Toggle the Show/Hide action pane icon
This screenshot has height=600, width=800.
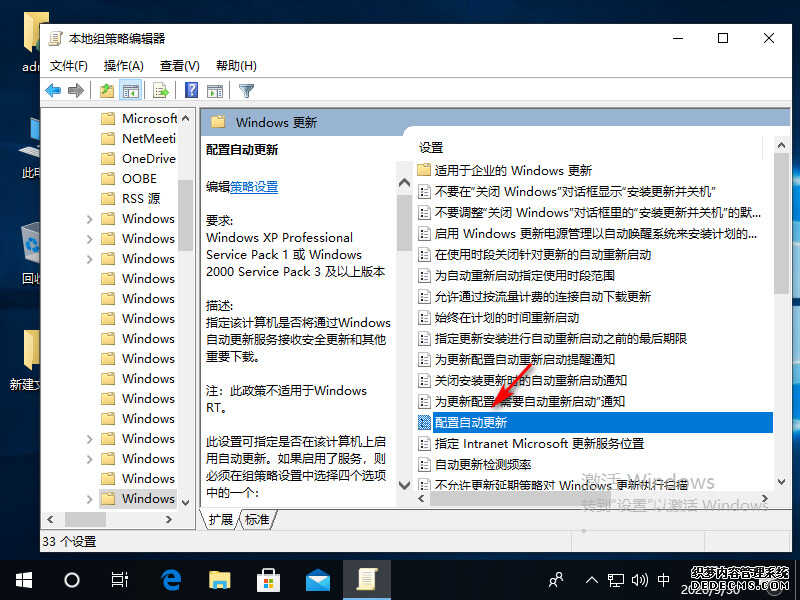[215, 91]
